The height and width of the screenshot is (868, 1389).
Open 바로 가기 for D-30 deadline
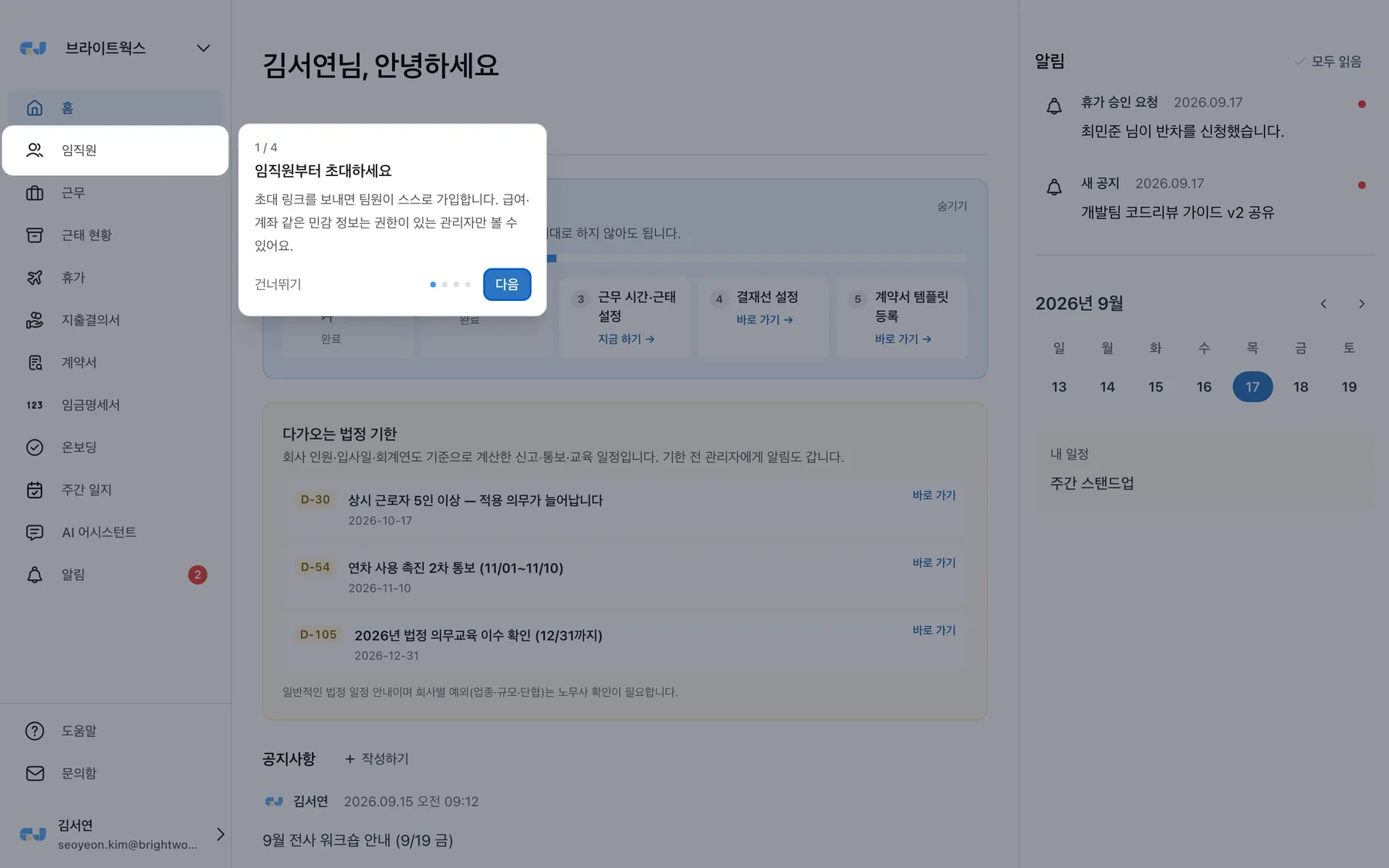934,495
